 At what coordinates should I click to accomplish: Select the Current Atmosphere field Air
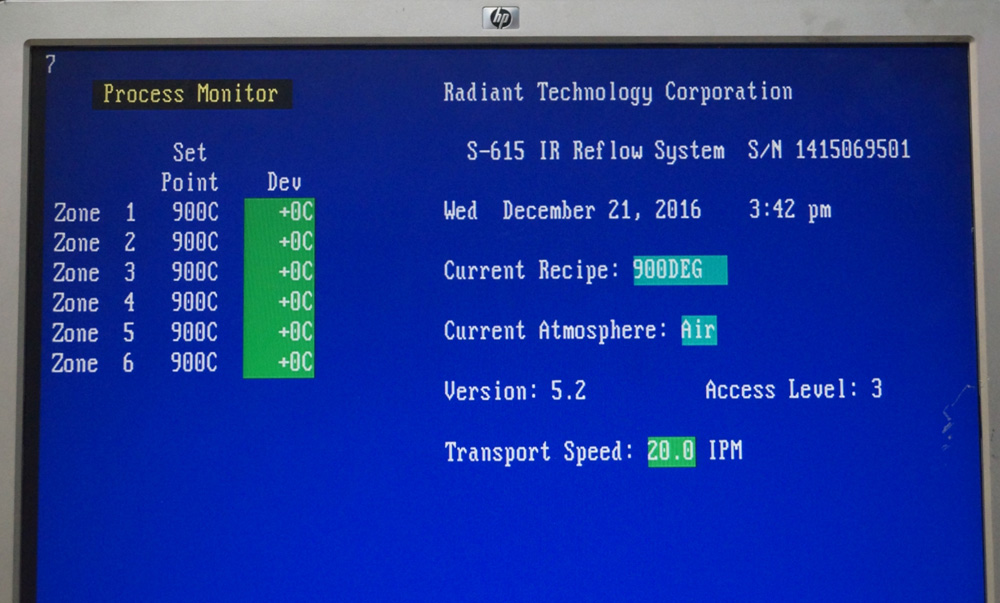point(699,330)
